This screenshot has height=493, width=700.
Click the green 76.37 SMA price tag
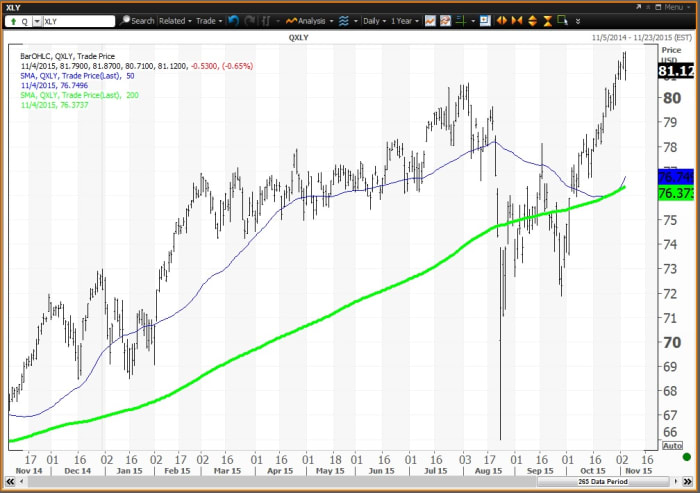pyautogui.click(x=676, y=193)
